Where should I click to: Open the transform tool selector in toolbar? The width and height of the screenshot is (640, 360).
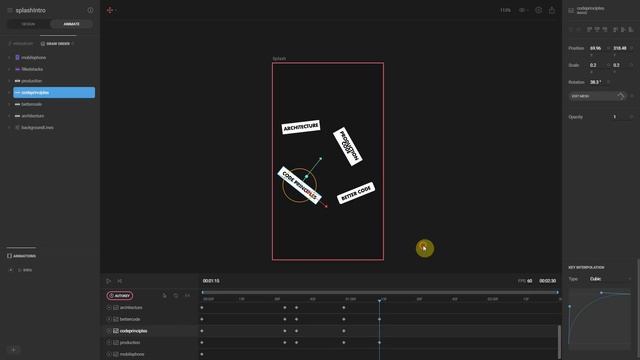click(x=111, y=10)
